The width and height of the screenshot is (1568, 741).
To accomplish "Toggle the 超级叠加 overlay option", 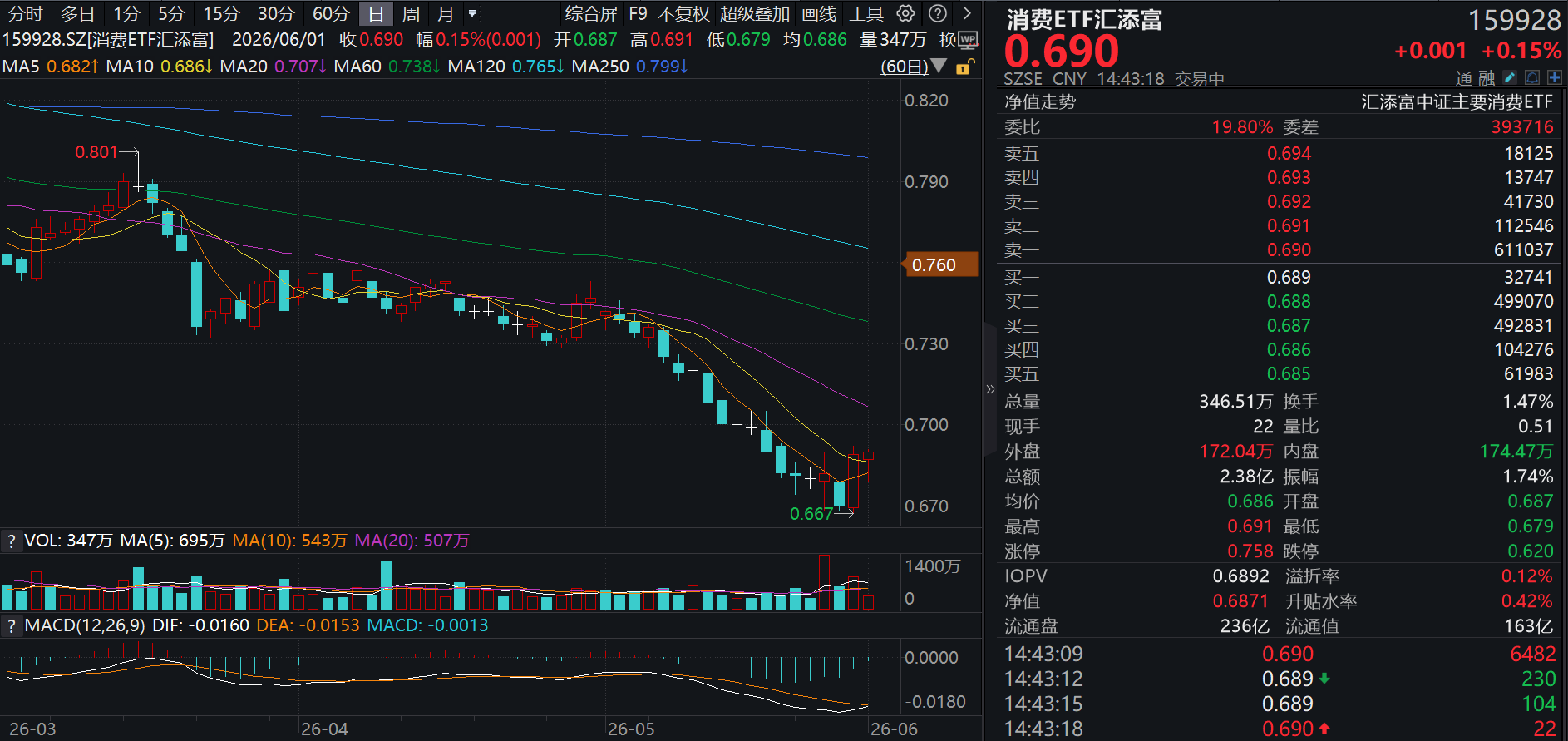I will [755, 13].
